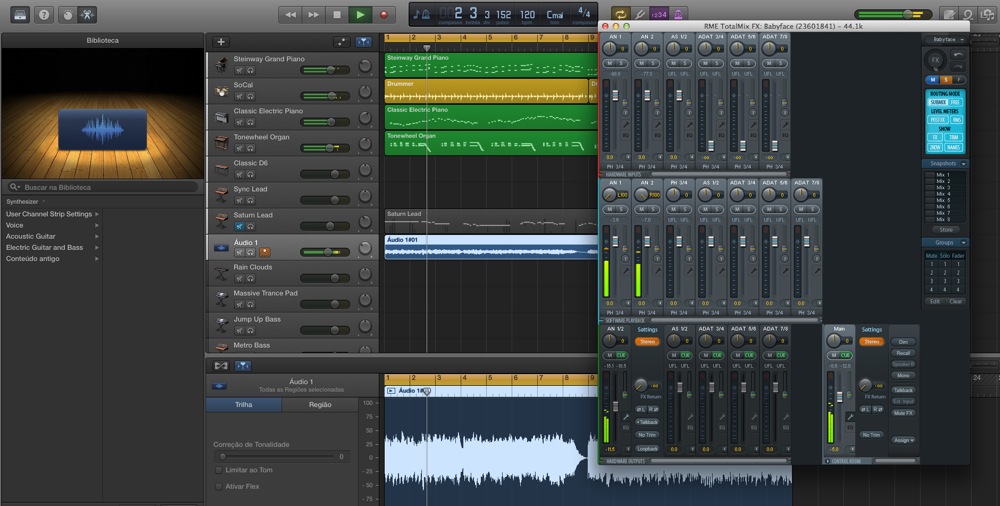
Task: Enable the Limitar ao Tom checkbox
Action: (x=219, y=470)
